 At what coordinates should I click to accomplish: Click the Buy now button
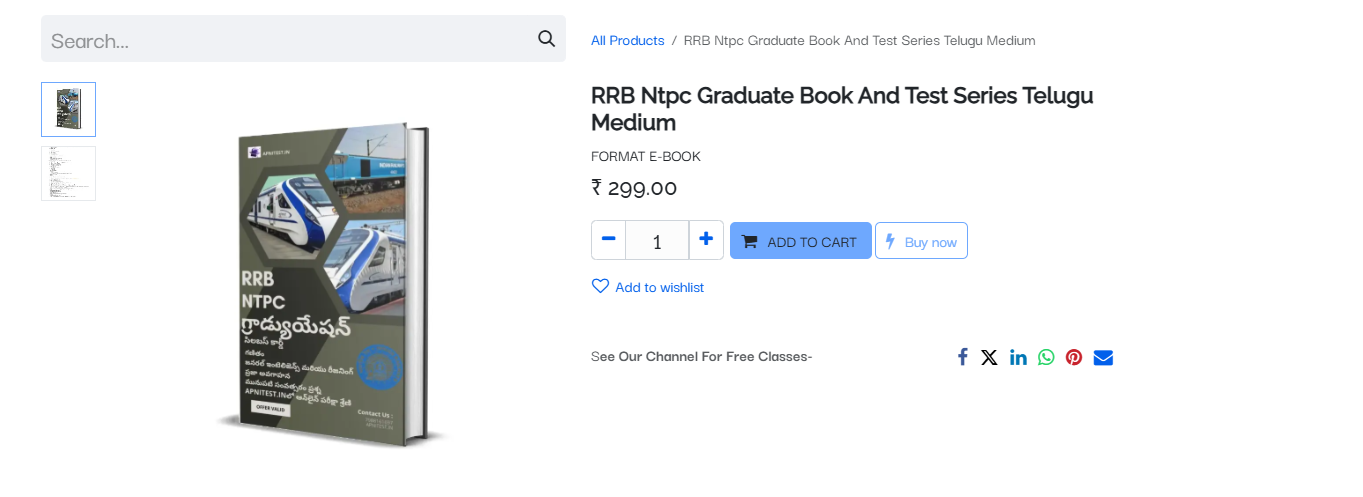tap(921, 241)
